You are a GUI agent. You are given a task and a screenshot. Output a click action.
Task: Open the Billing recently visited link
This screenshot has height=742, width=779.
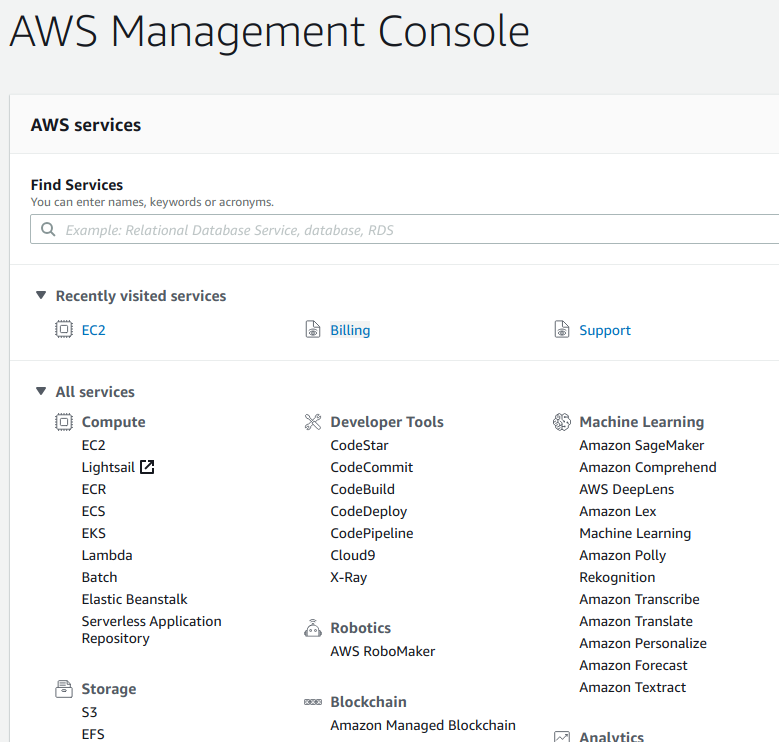coord(350,330)
